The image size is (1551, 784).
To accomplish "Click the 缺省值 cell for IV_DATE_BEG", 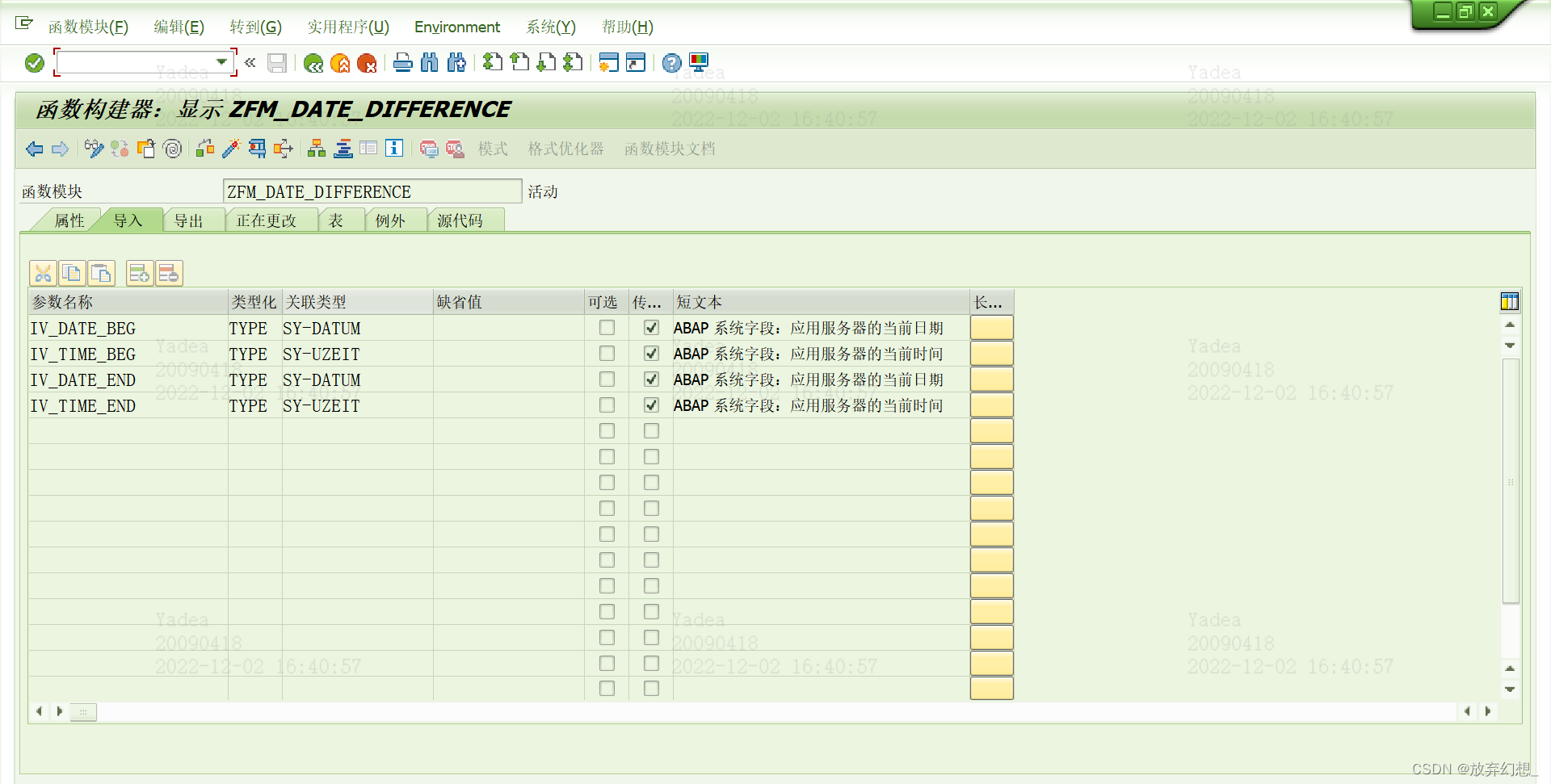I will pyautogui.click(x=509, y=328).
